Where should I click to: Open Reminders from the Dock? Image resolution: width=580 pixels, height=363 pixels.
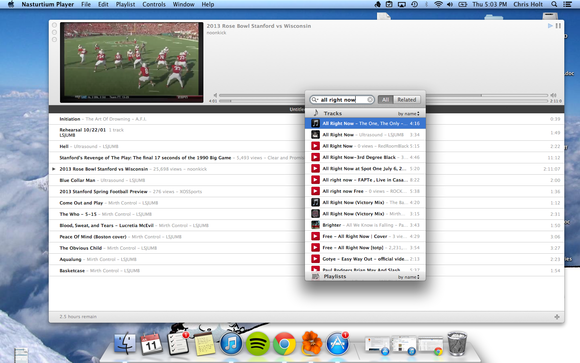[178, 343]
